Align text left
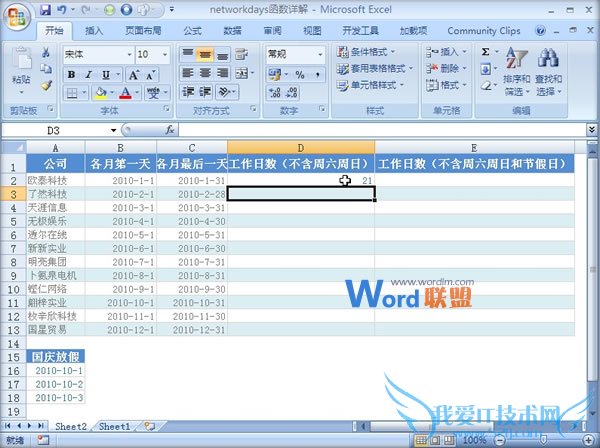 [x=188, y=73]
